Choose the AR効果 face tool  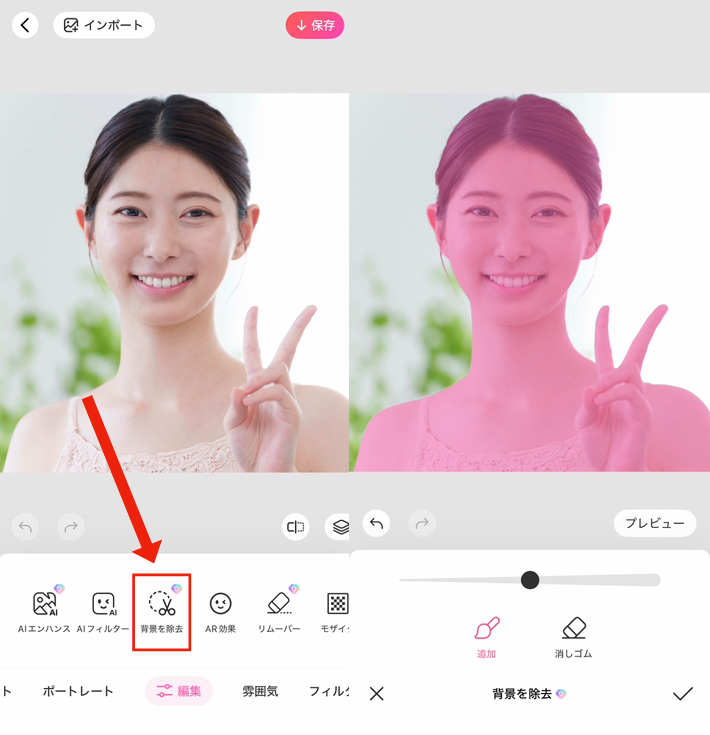point(220,611)
